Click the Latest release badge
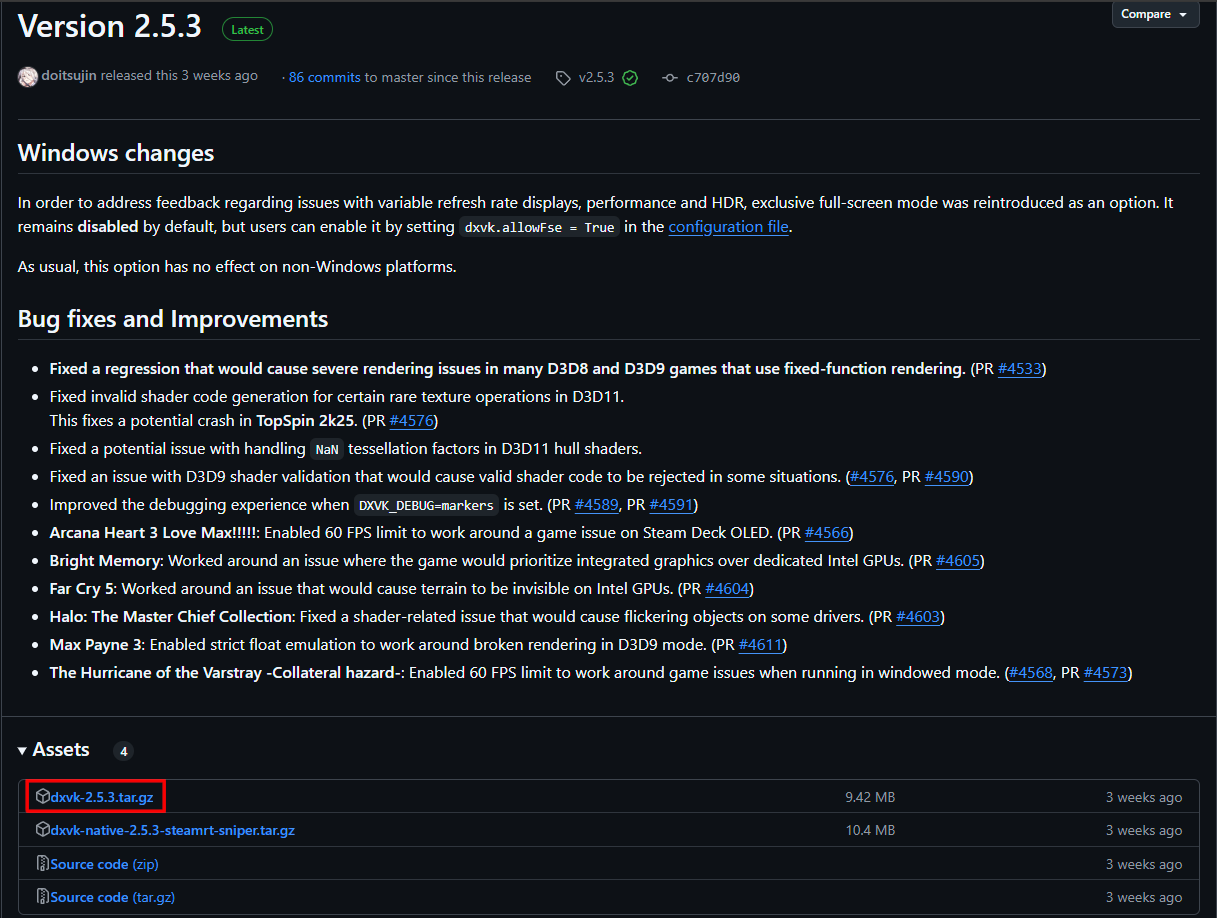 [247, 30]
